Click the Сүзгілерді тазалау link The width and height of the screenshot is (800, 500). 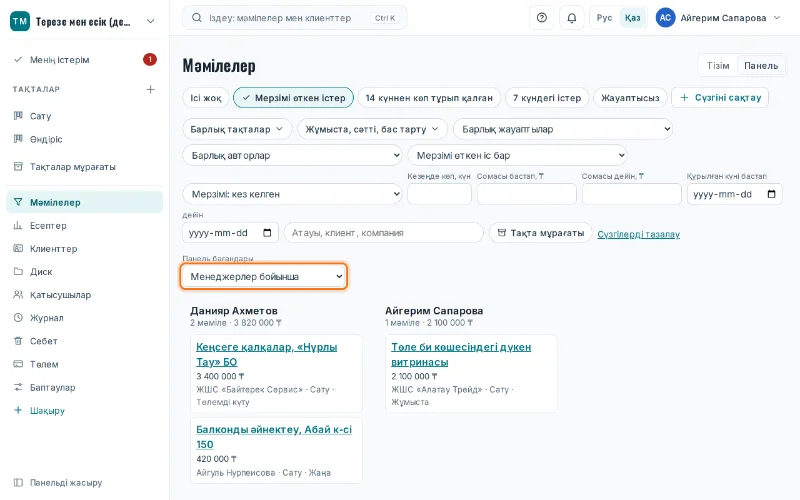[638, 234]
